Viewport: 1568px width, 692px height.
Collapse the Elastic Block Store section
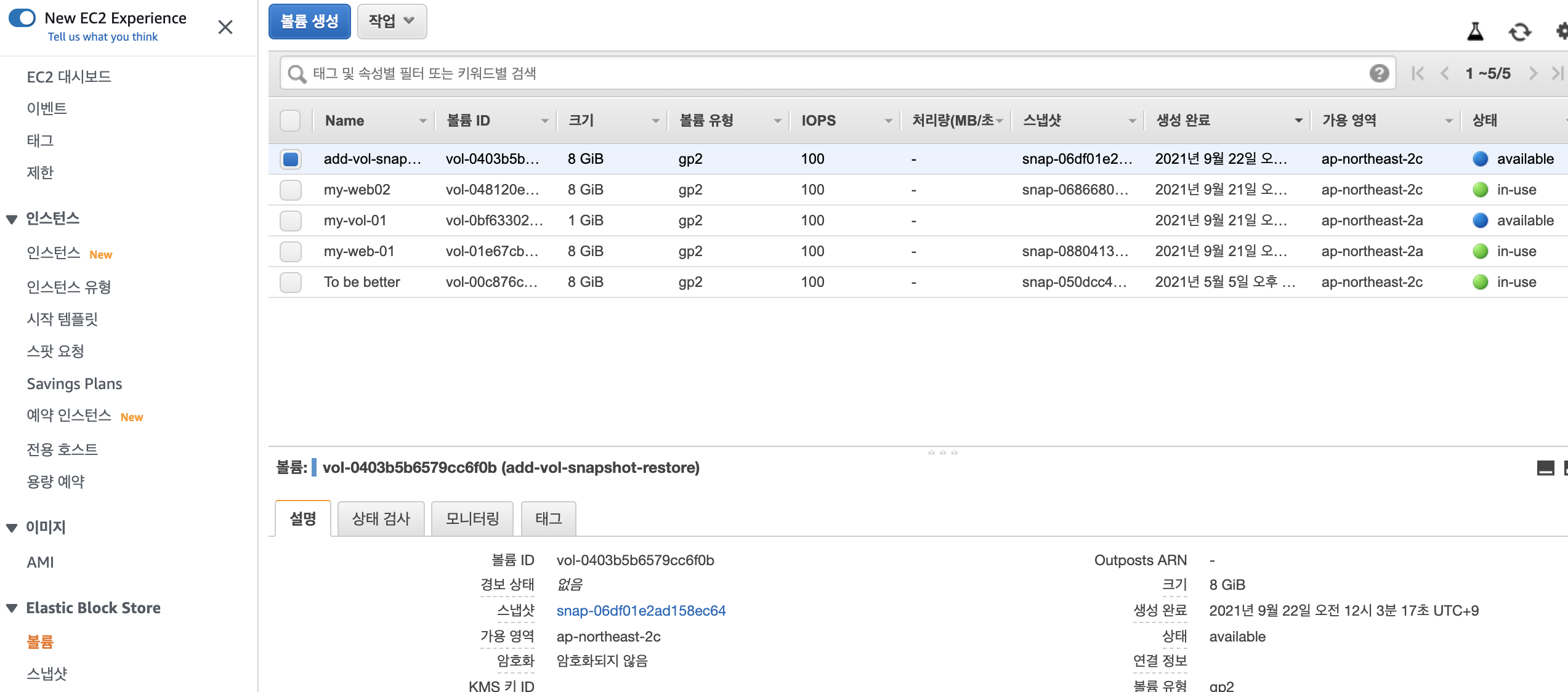(x=12, y=608)
